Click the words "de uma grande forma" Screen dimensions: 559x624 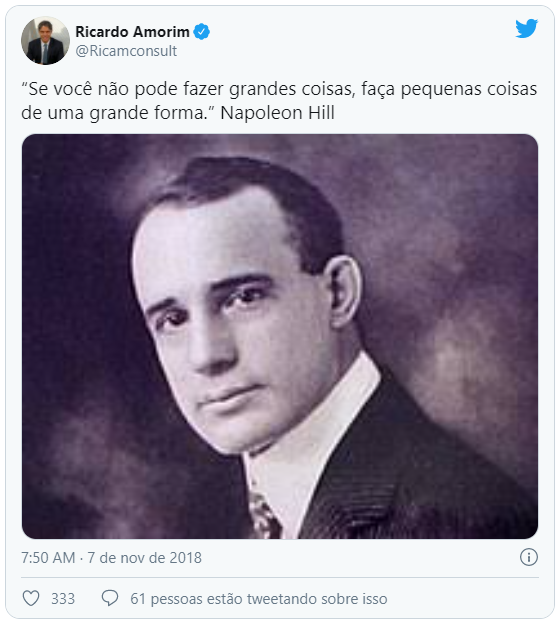(113, 113)
